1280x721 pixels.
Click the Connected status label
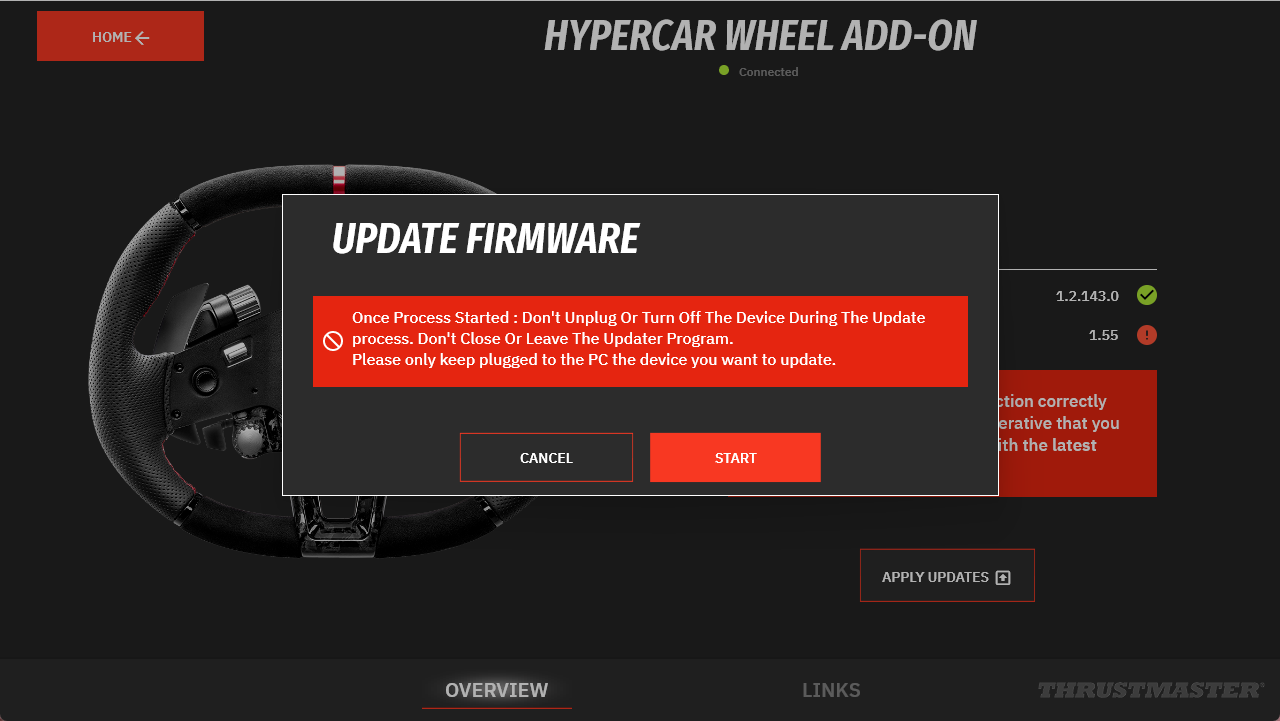768,72
